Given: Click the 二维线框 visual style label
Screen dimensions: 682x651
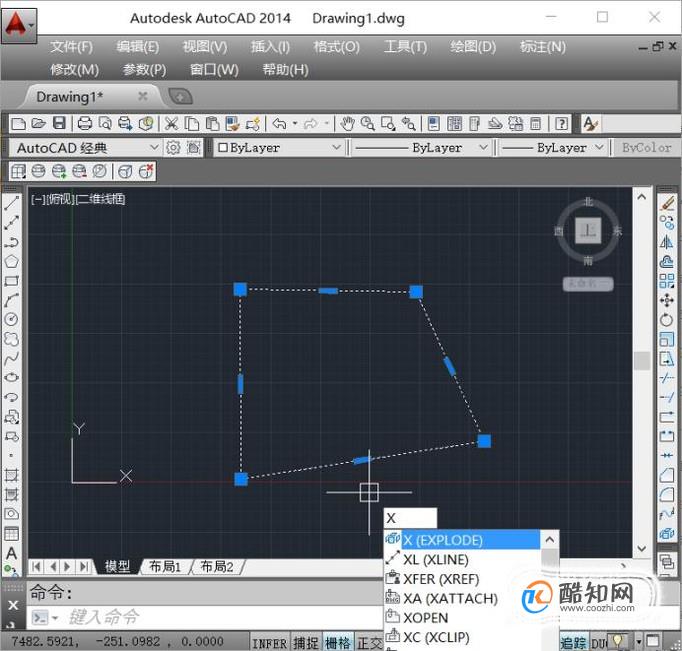Looking at the screenshot, I should pos(101,199).
